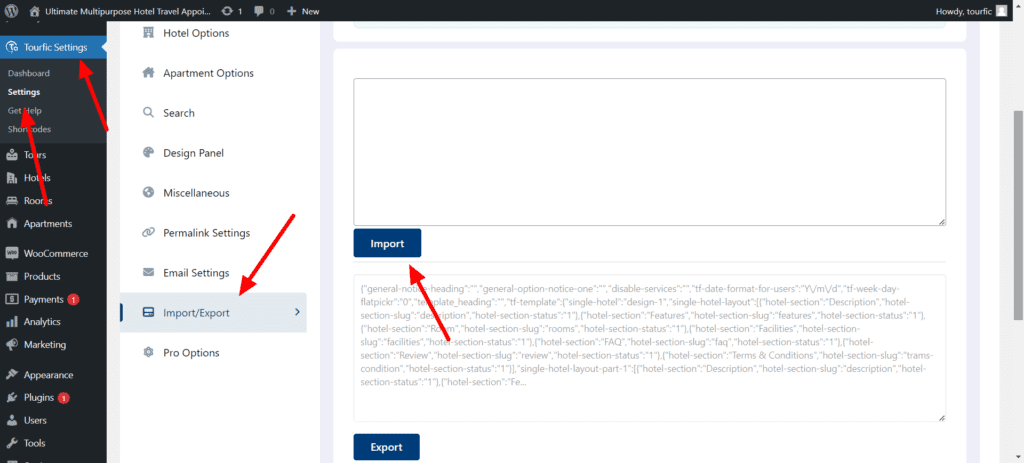The height and width of the screenshot is (463, 1024).
Task: Click the Hotel Options building icon
Action: point(148,33)
